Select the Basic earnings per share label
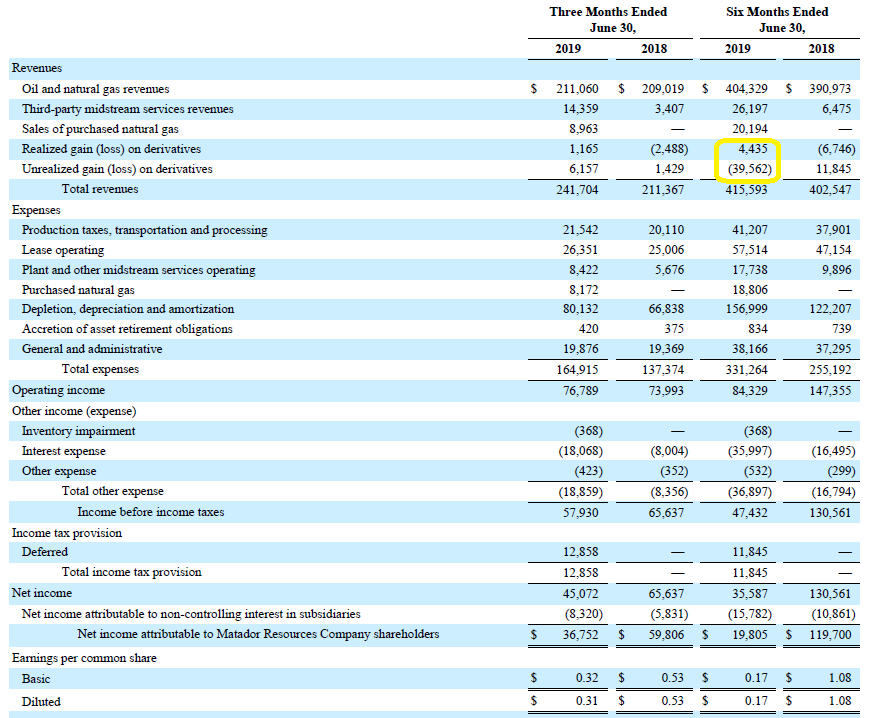The height and width of the screenshot is (718, 869). point(35,679)
